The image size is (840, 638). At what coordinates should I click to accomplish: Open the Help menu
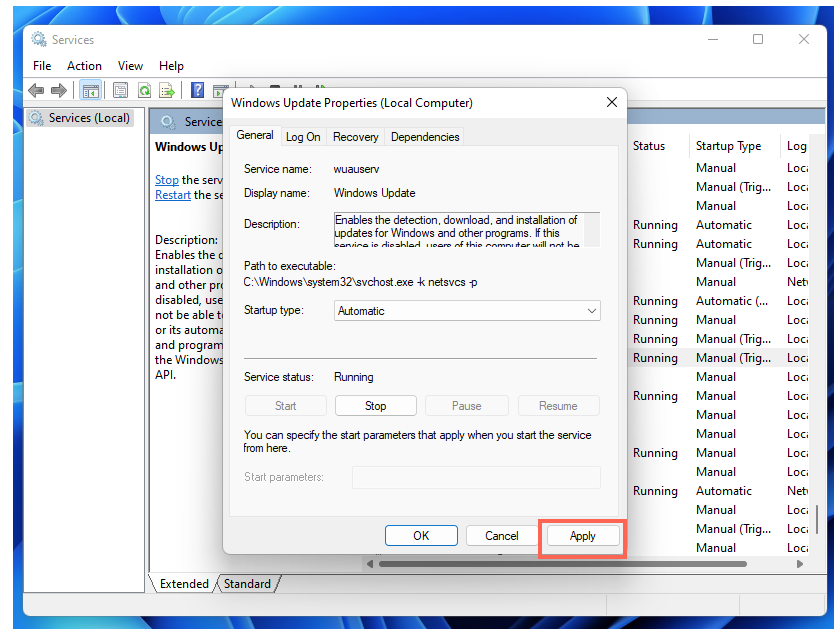point(171,66)
